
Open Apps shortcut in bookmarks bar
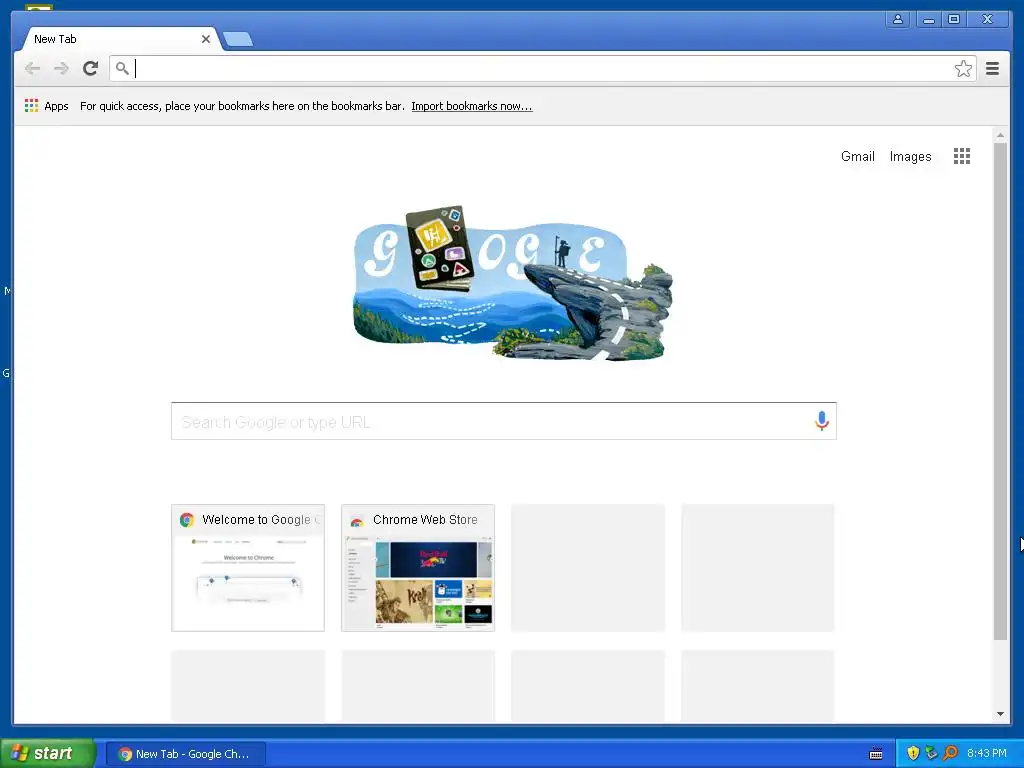pyautogui.click(x=46, y=106)
